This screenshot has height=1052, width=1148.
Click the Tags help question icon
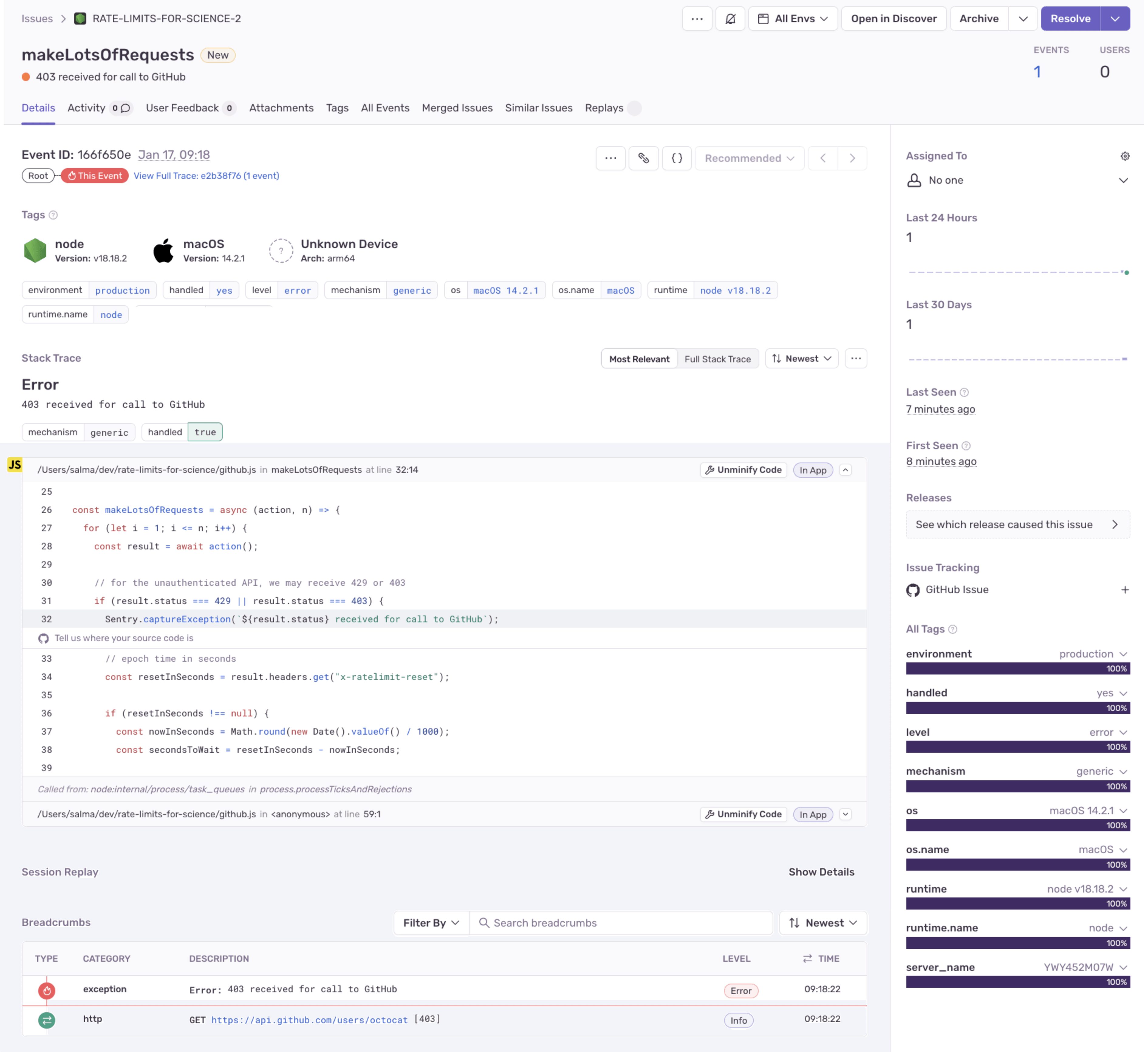coord(53,215)
